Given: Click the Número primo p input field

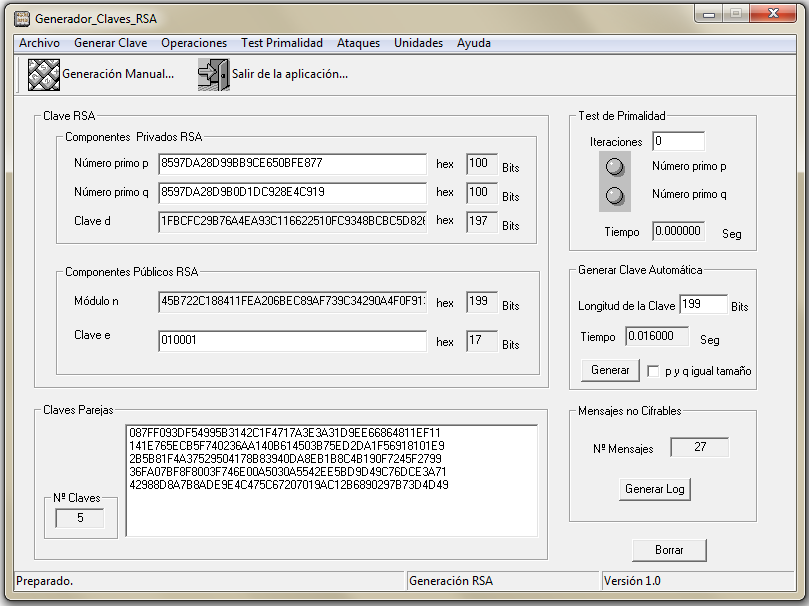Looking at the screenshot, I should [292, 164].
